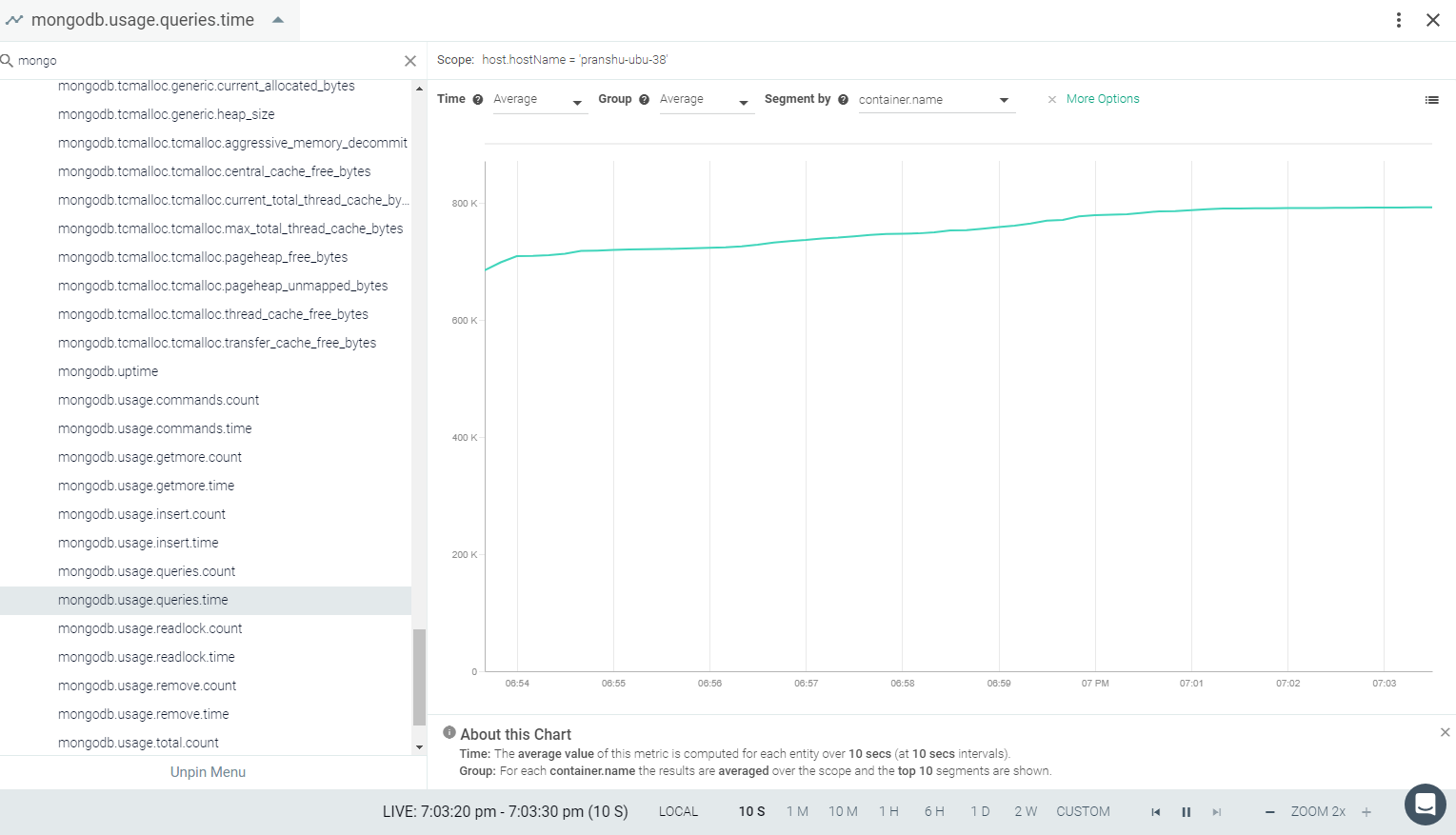Image resolution: width=1456 pixels, height=835 pixels.
Task: Select the 2 W time range
Action: click(x=1026, y=812)
